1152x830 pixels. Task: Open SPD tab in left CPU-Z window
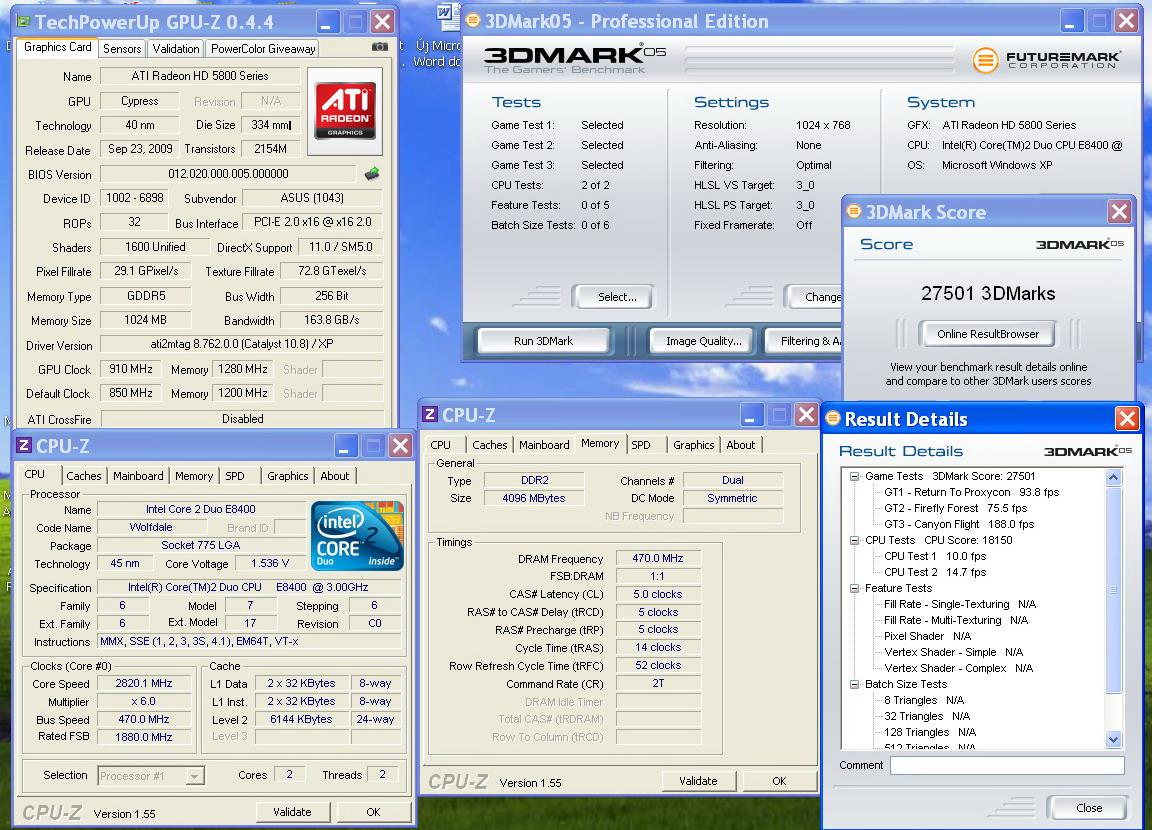235,476
